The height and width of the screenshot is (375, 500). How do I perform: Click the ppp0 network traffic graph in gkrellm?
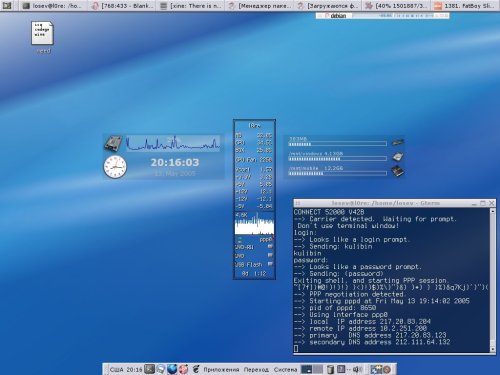(254, 224)
